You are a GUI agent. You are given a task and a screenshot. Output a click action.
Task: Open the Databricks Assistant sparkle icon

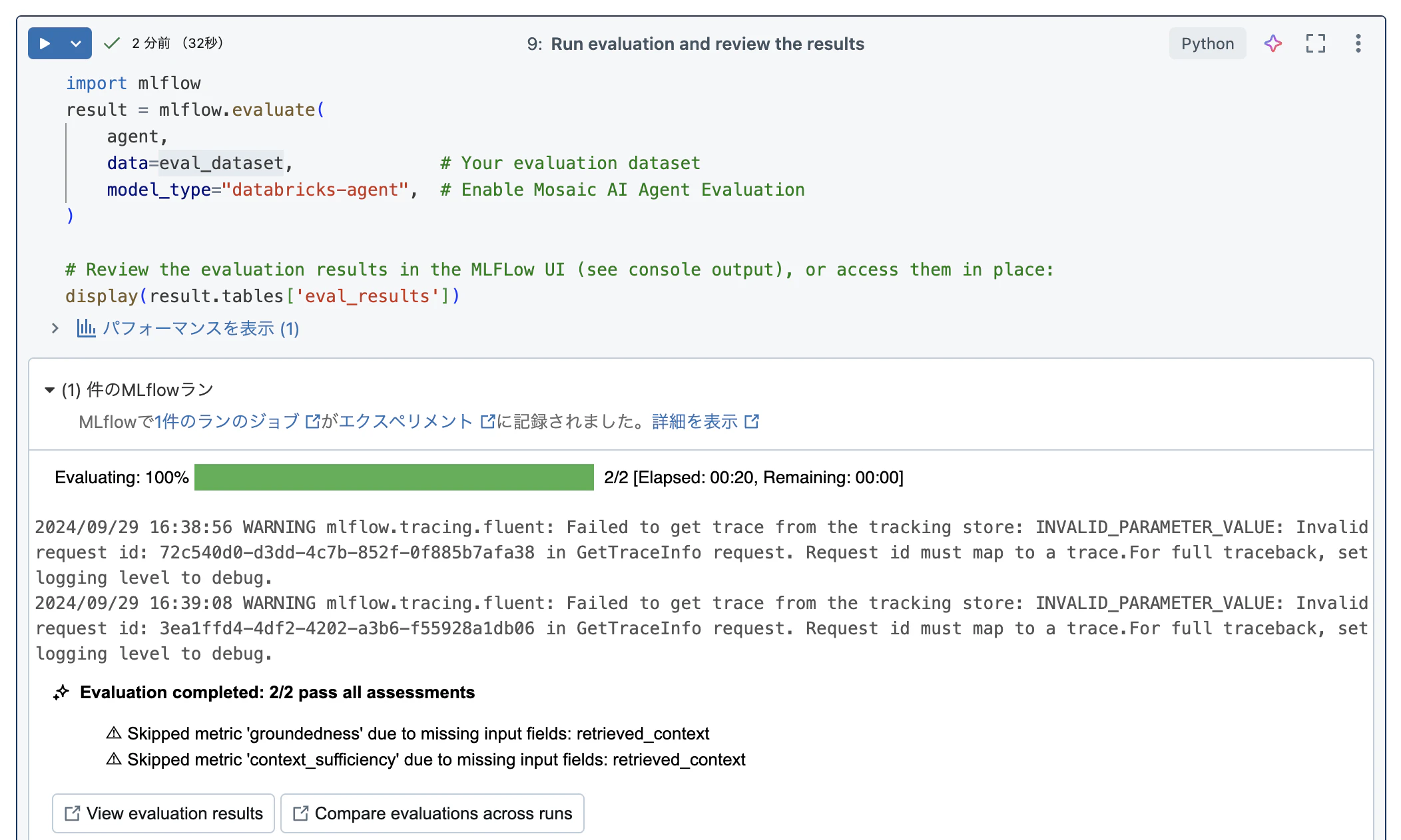pos(1272,44)
